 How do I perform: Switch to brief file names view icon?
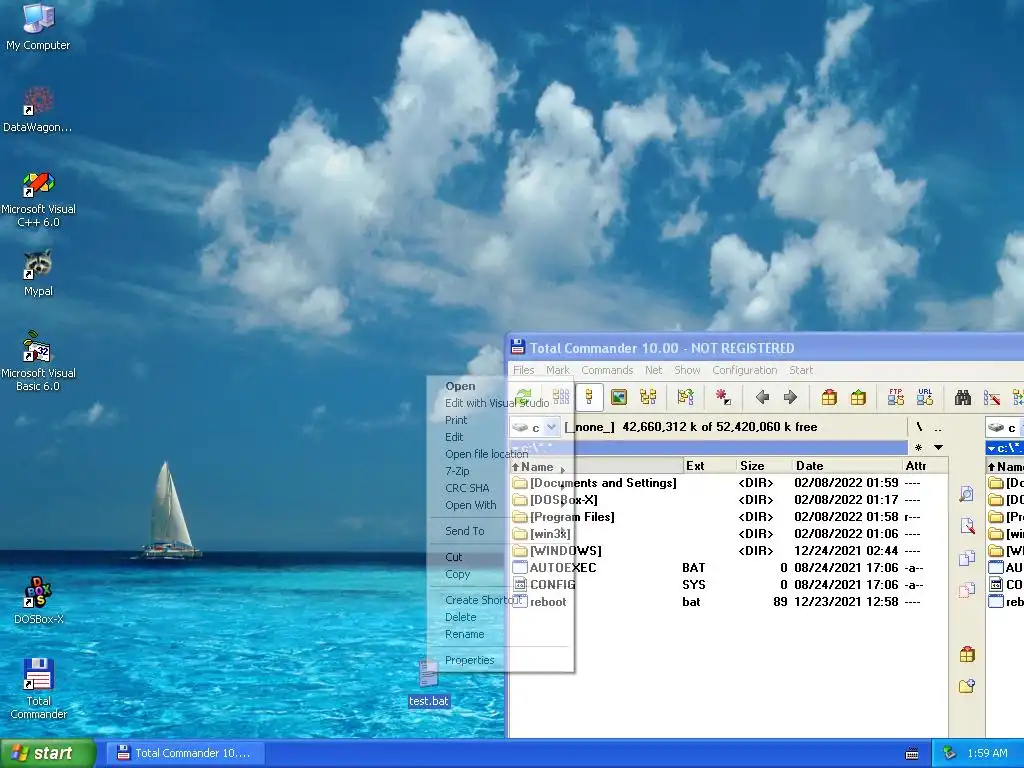(561, 397)
